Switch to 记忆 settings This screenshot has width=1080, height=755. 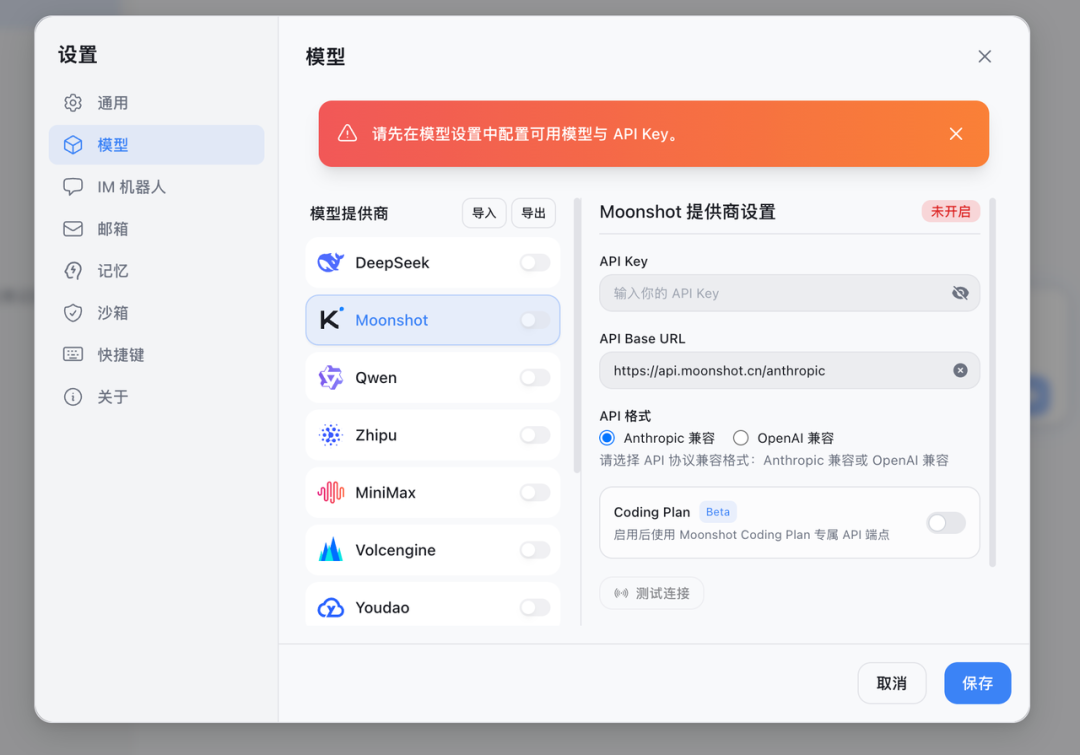156,271
